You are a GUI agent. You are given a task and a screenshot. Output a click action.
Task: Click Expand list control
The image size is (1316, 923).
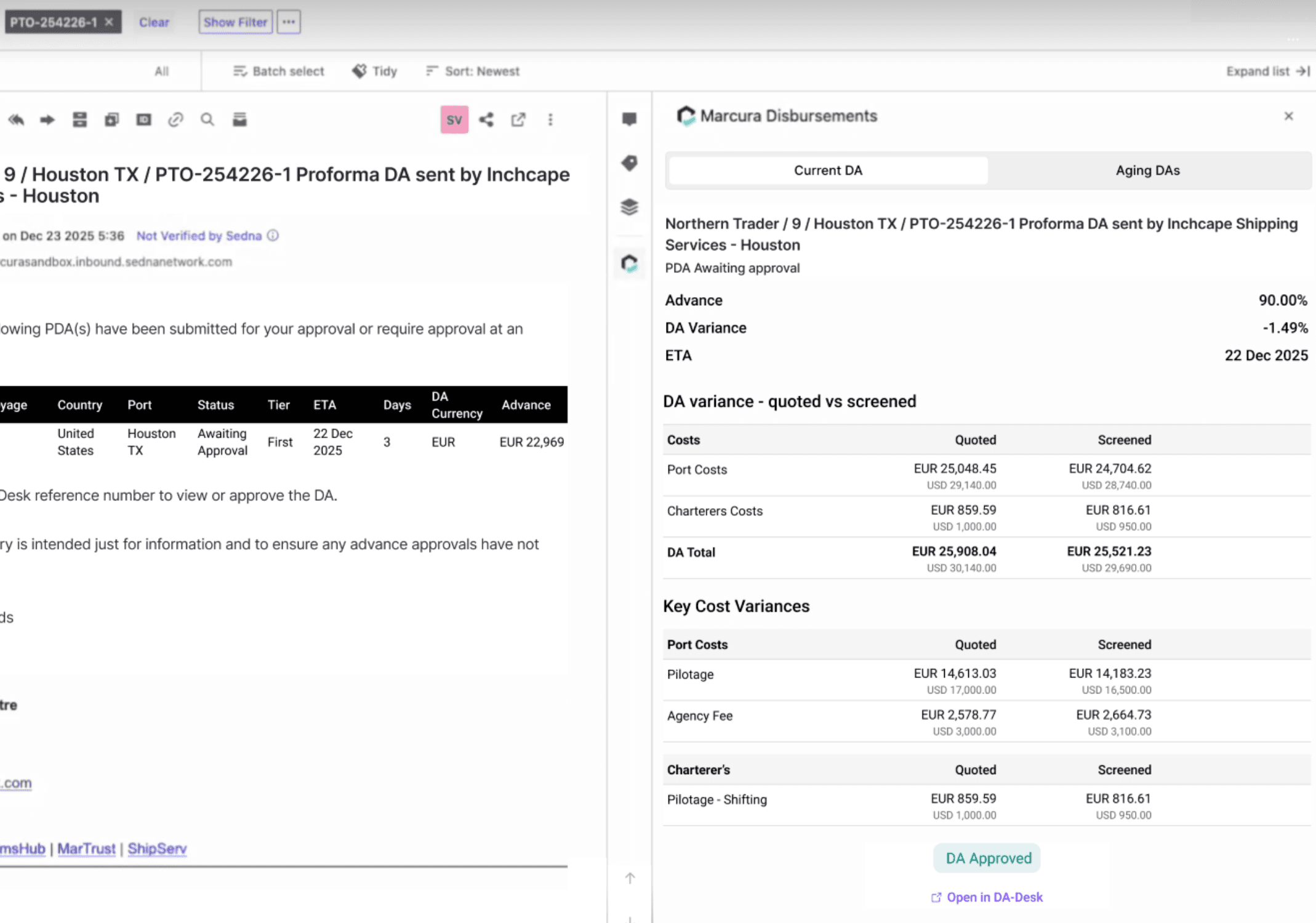(x=1267, y=71)
